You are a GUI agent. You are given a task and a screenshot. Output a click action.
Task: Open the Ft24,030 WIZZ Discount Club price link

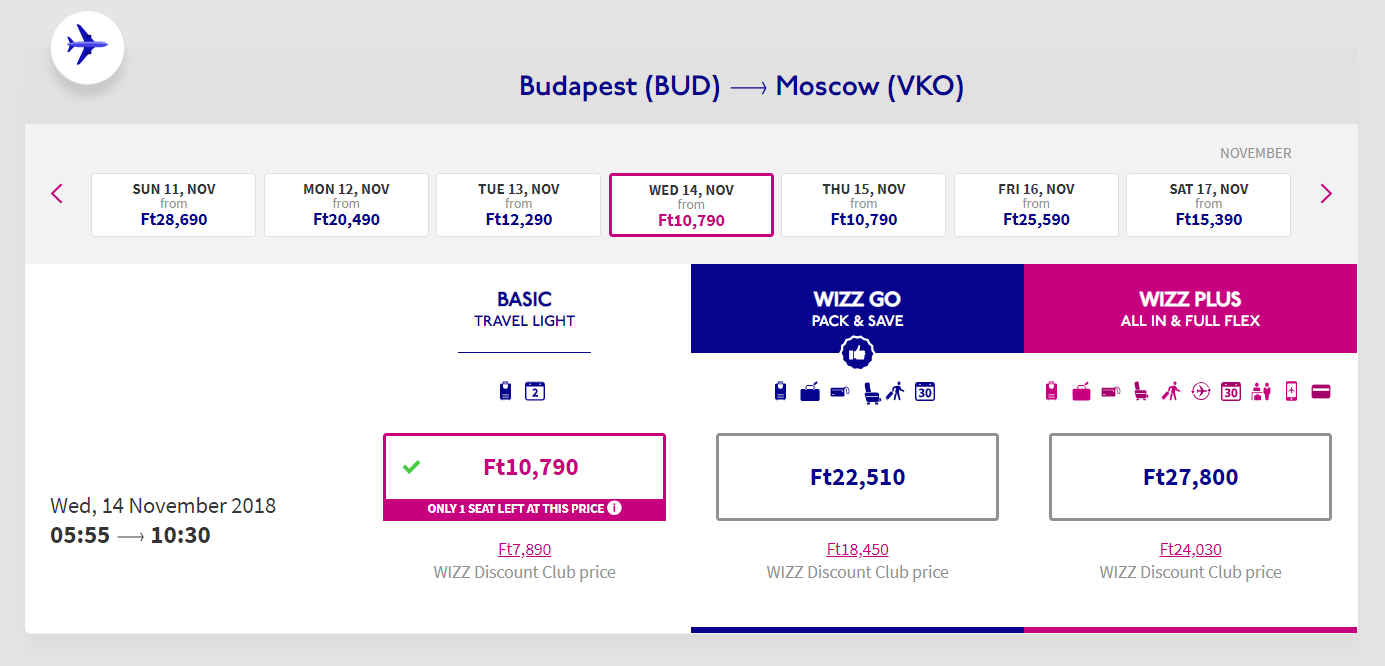pos(1190,549)
